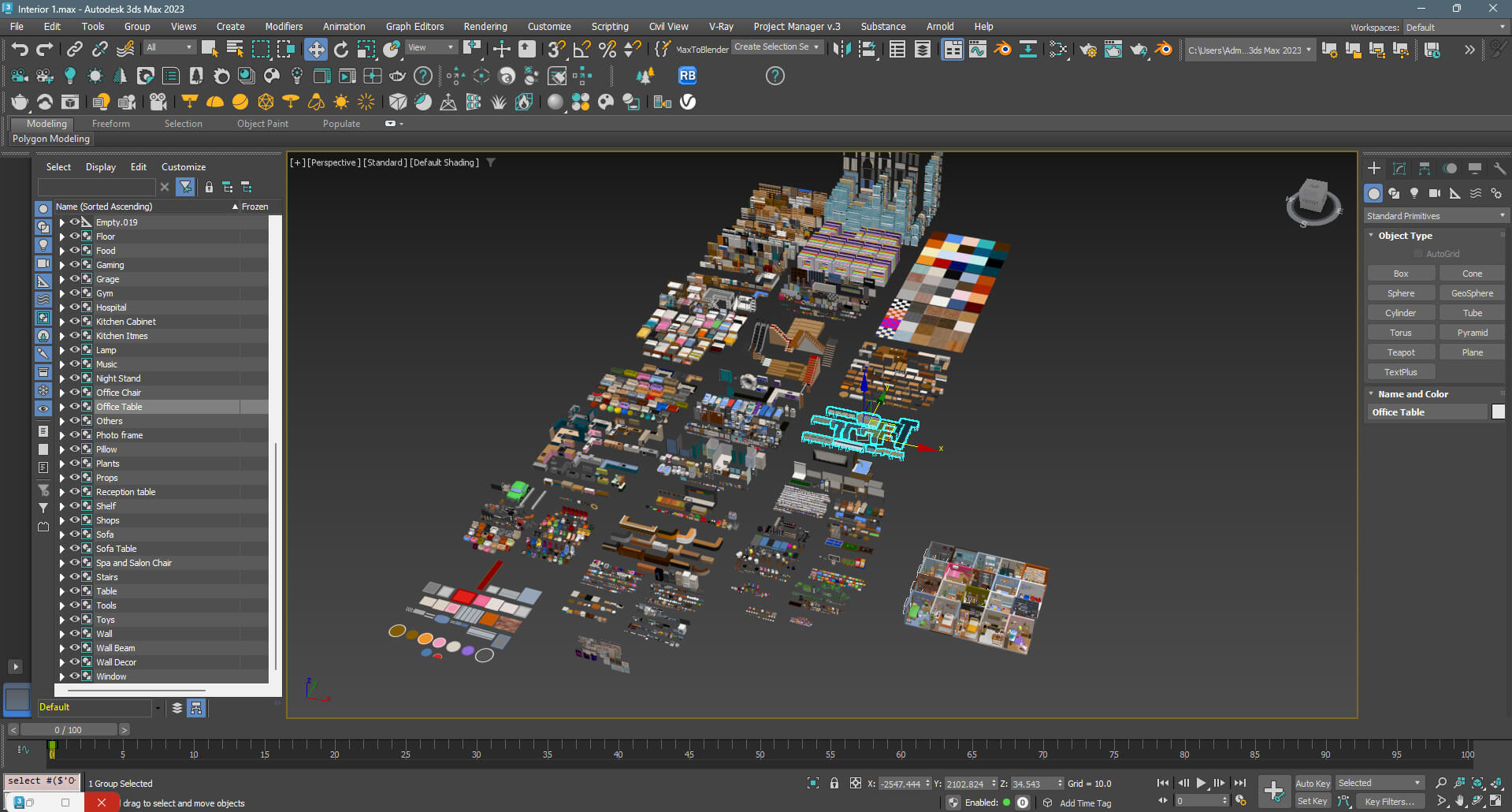
Task: Click the Set Key button
Action: 1313,801
